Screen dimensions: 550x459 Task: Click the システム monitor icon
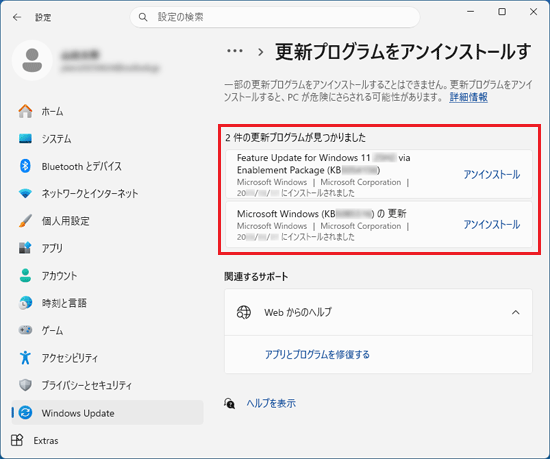tap(25, 139)
